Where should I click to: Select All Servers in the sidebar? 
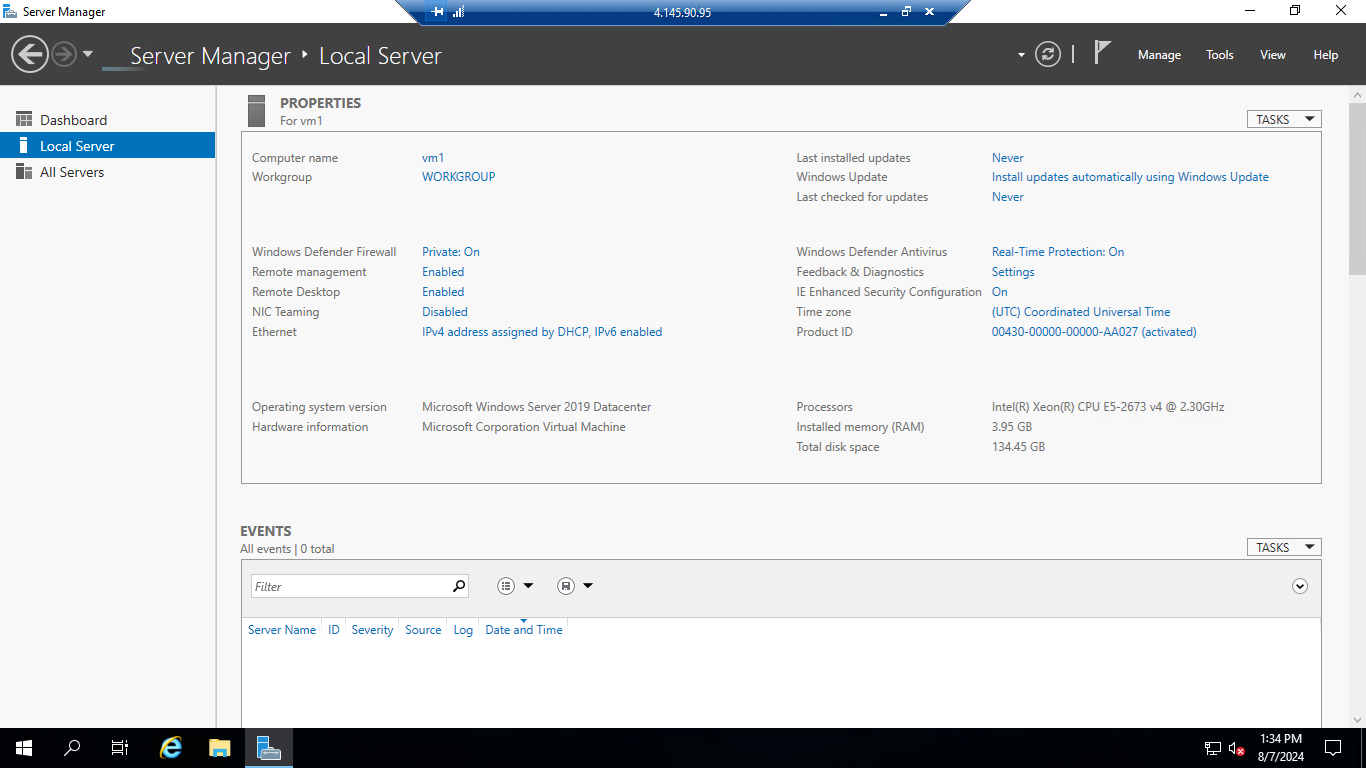click(x=107, y=172)
